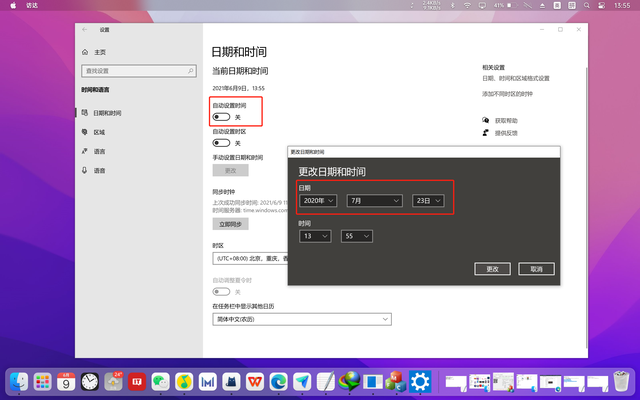
Task: Open the 语音 microphone sidebar section
Action: (x=99, y=171)
